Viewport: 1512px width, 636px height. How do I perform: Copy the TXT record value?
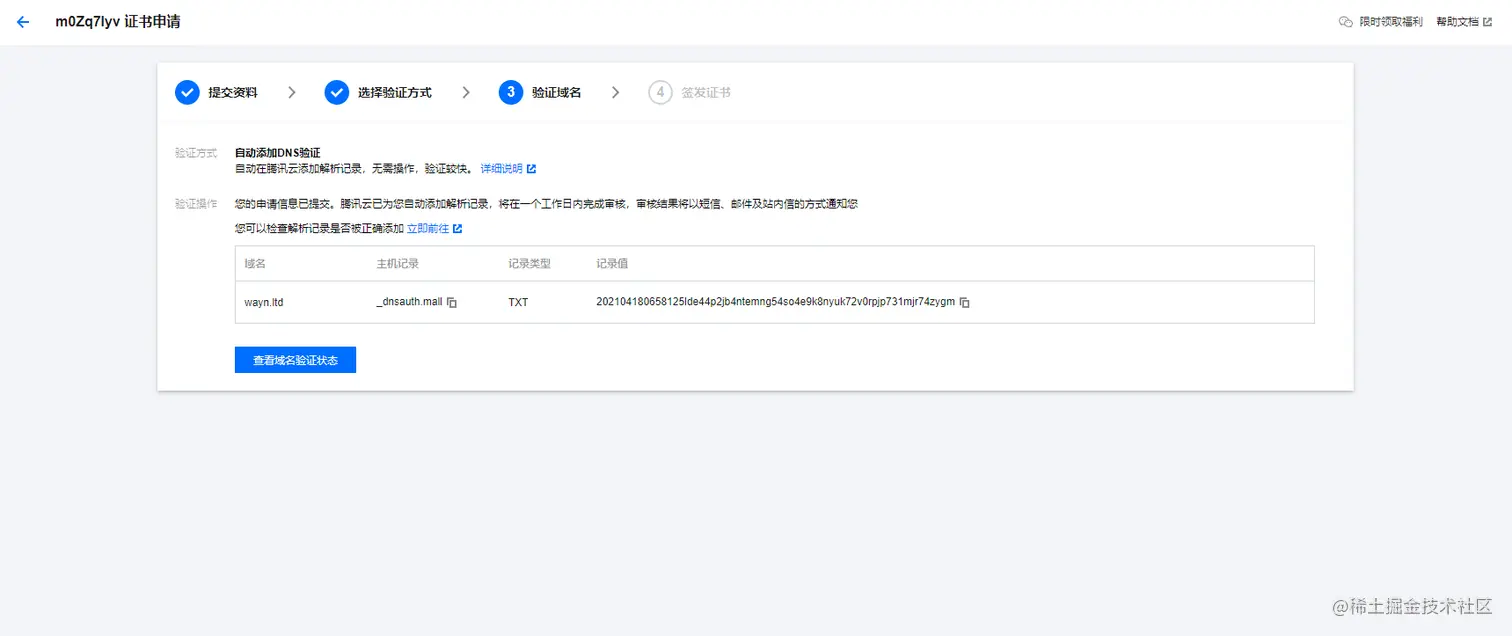coord(963,301)
